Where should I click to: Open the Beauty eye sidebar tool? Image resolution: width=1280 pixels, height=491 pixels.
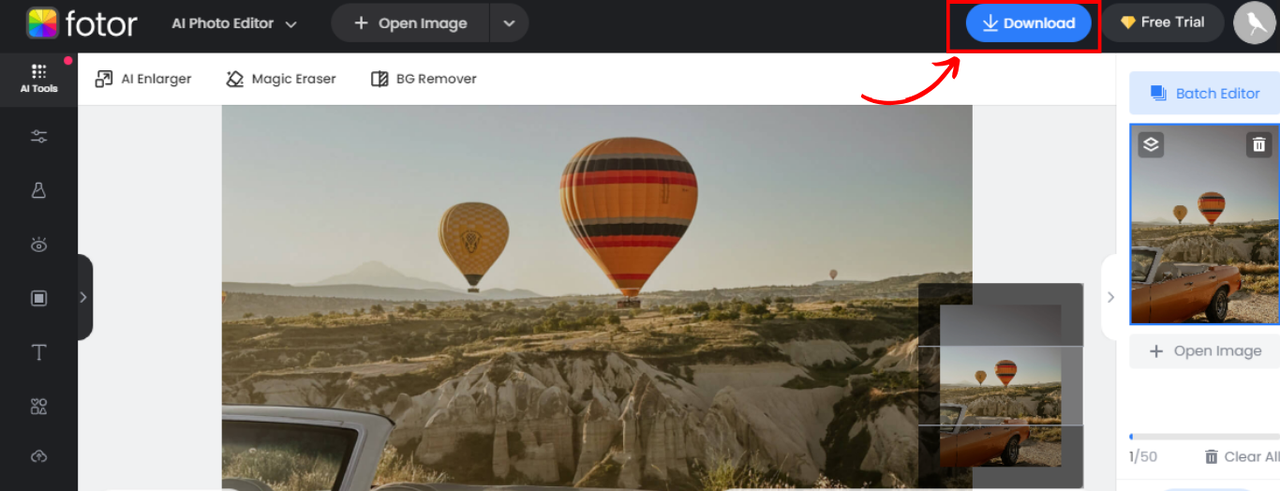point(39,244)
